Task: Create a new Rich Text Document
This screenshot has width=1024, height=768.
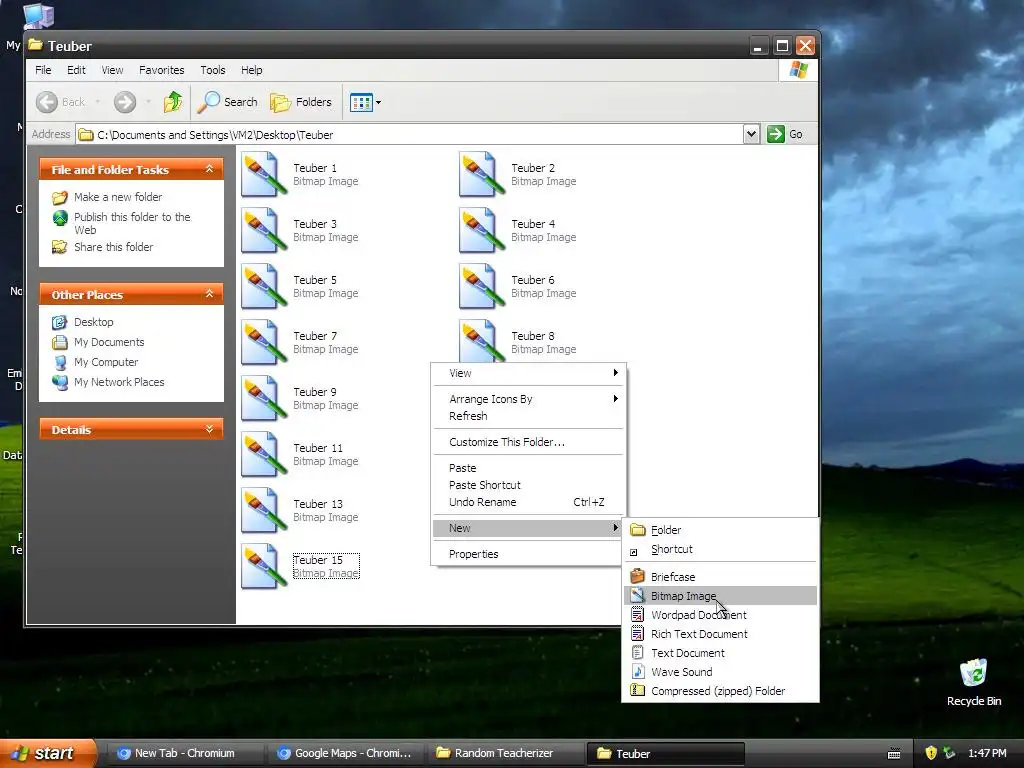Action: (720, 633)
